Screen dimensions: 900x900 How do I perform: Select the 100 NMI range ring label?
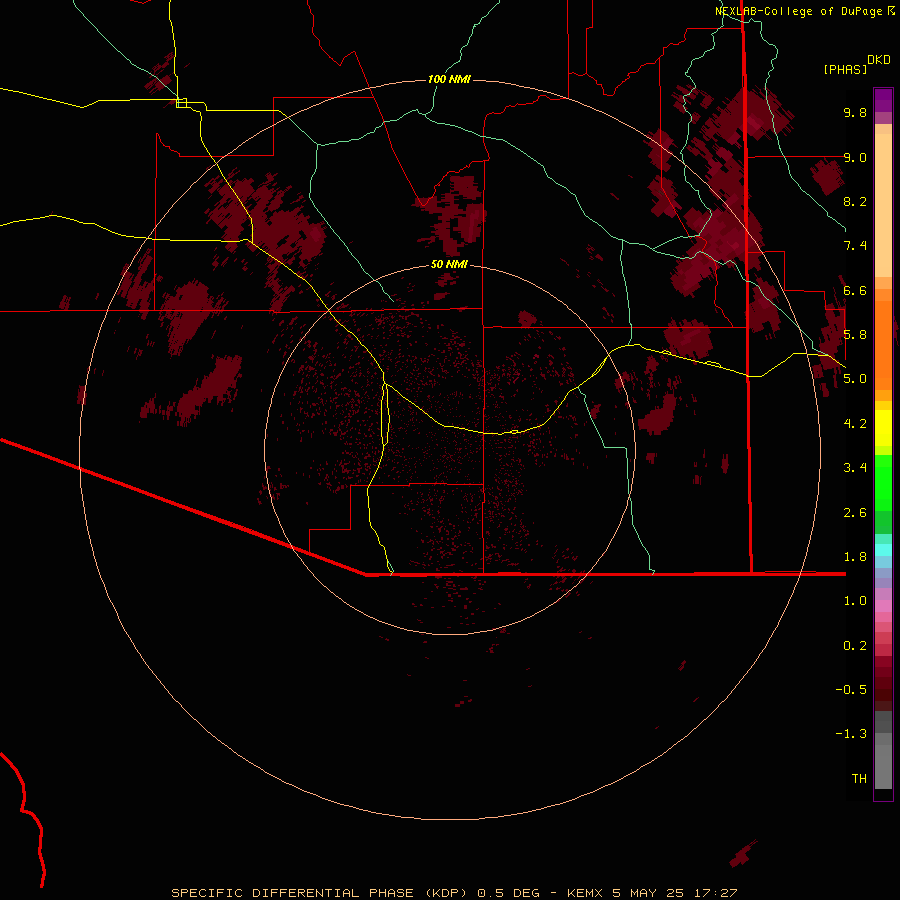tap(449, 79)
